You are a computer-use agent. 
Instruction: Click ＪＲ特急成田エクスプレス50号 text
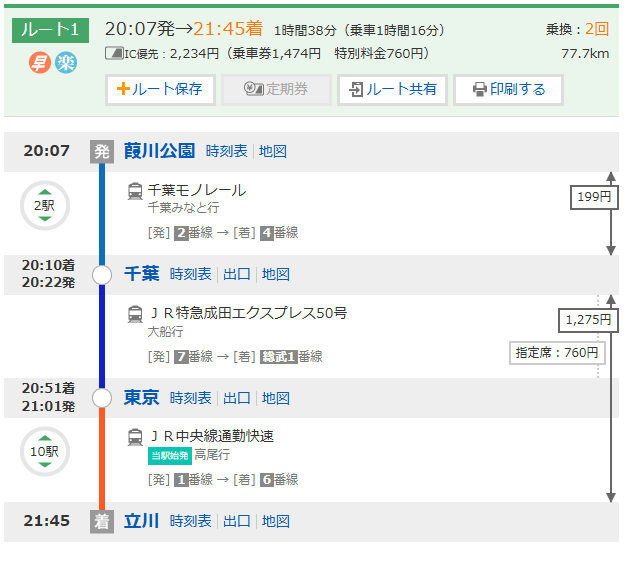(248, 313)
